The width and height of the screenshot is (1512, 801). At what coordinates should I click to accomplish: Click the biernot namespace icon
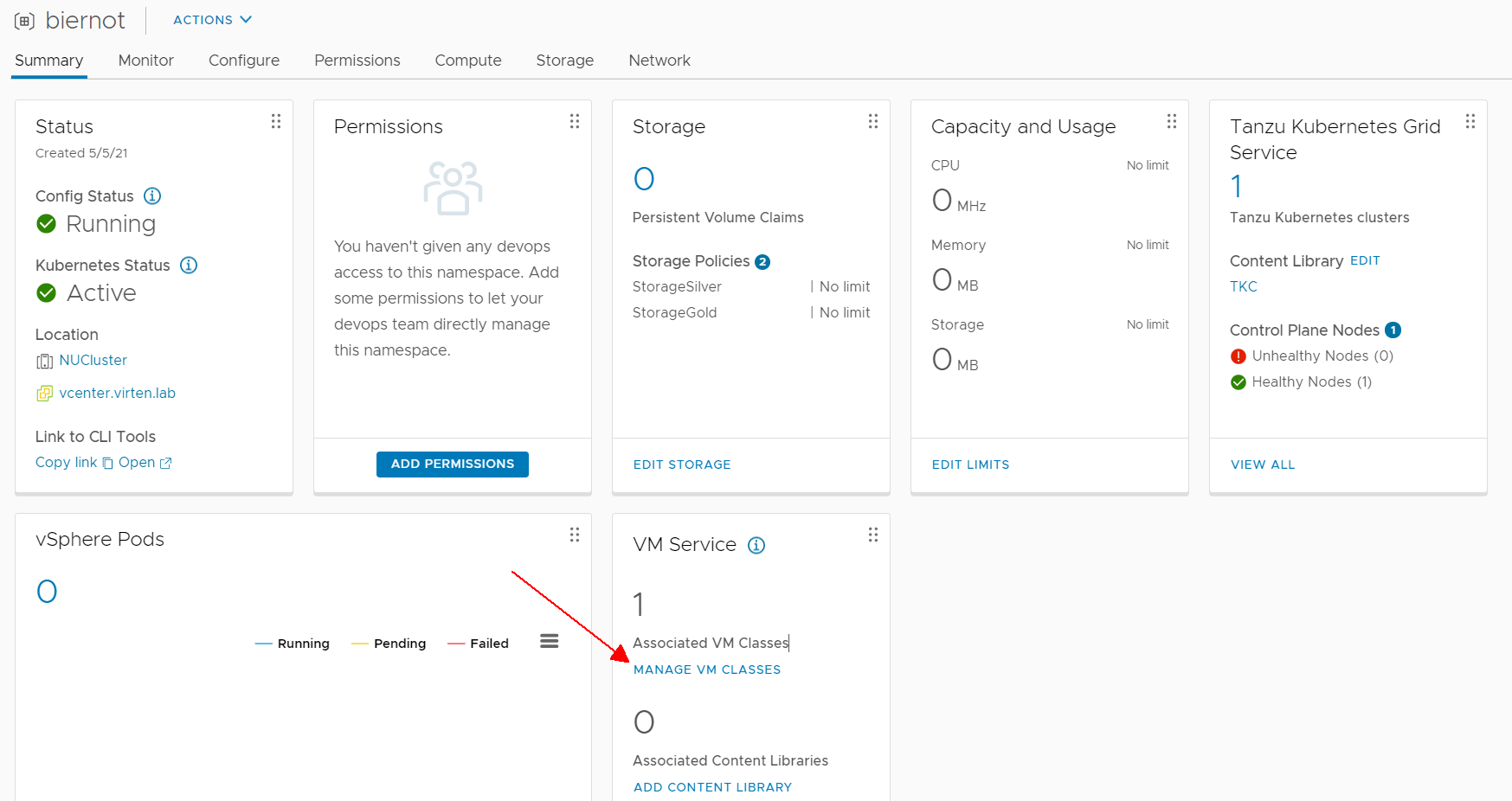pyautogui.click(x=25, y=21)
